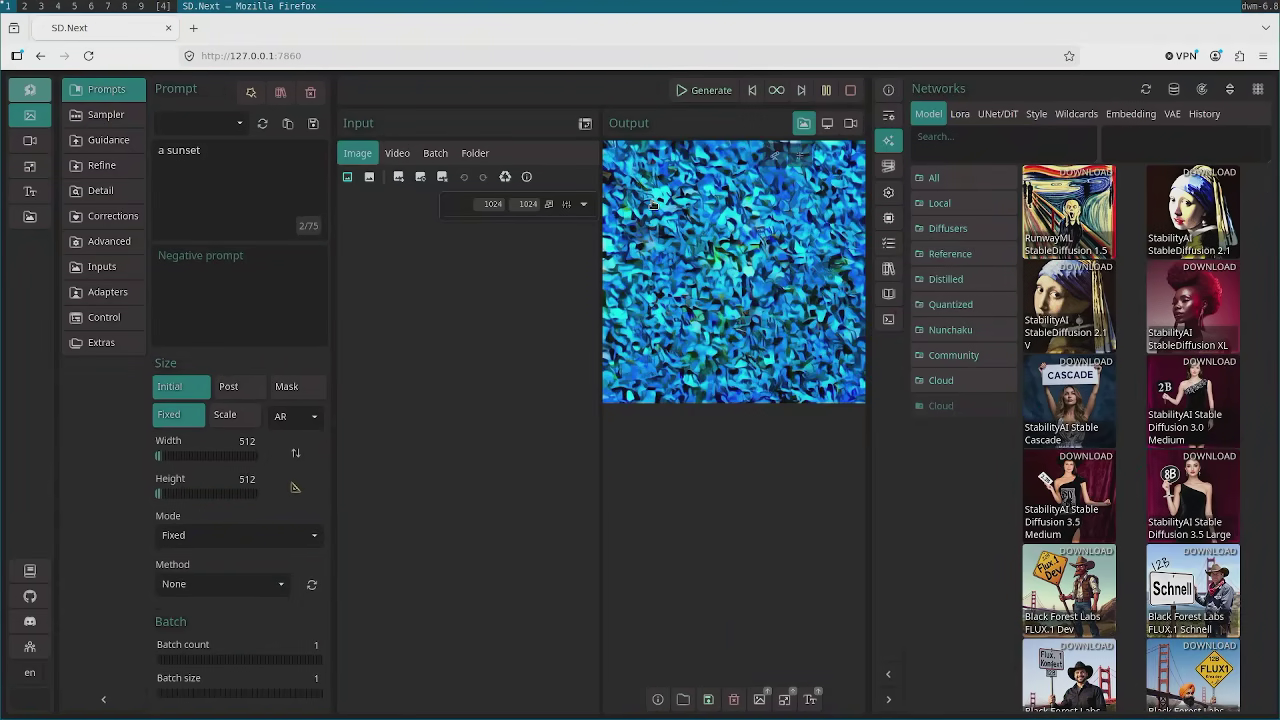This screenshot has height=720, width=1280.
Task: Click the refresh icon next to Method
Action: click(312, 585)
